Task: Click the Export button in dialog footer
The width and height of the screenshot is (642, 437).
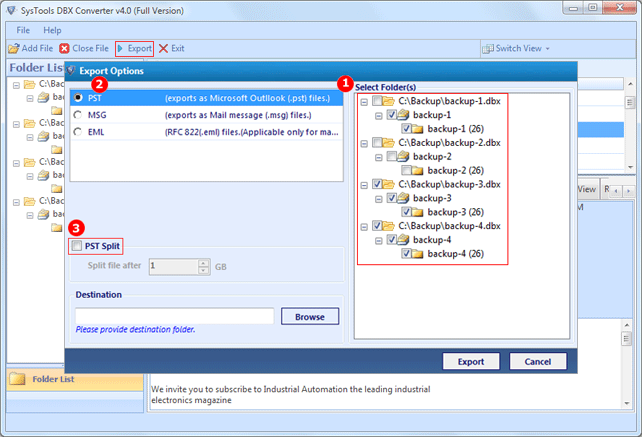Action: click(471, 362)
